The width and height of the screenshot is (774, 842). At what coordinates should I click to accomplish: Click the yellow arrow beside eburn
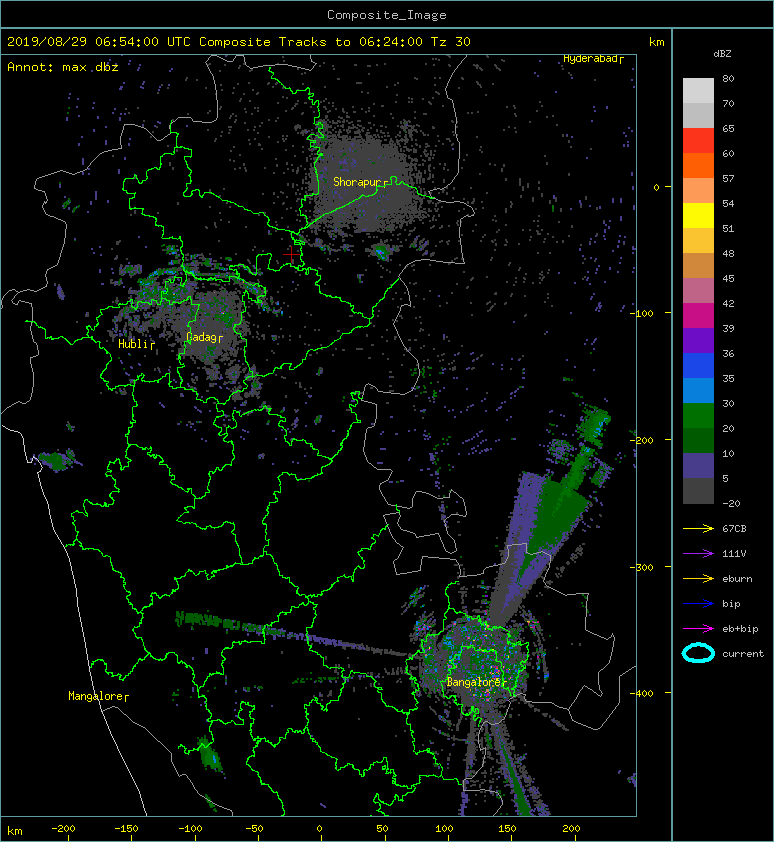698,579
